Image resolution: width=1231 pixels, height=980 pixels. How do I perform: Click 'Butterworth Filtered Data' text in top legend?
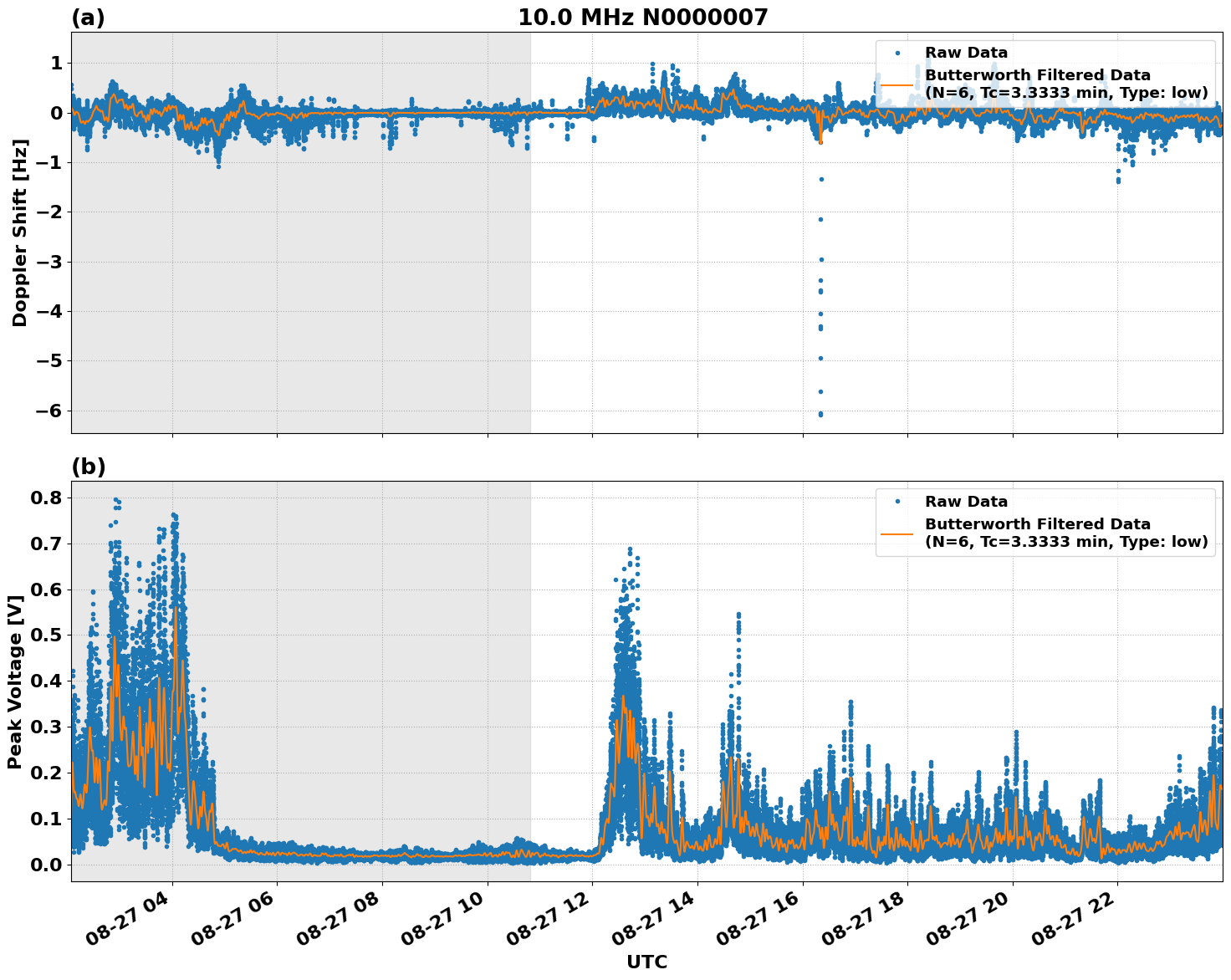[x=1037, y=75]
